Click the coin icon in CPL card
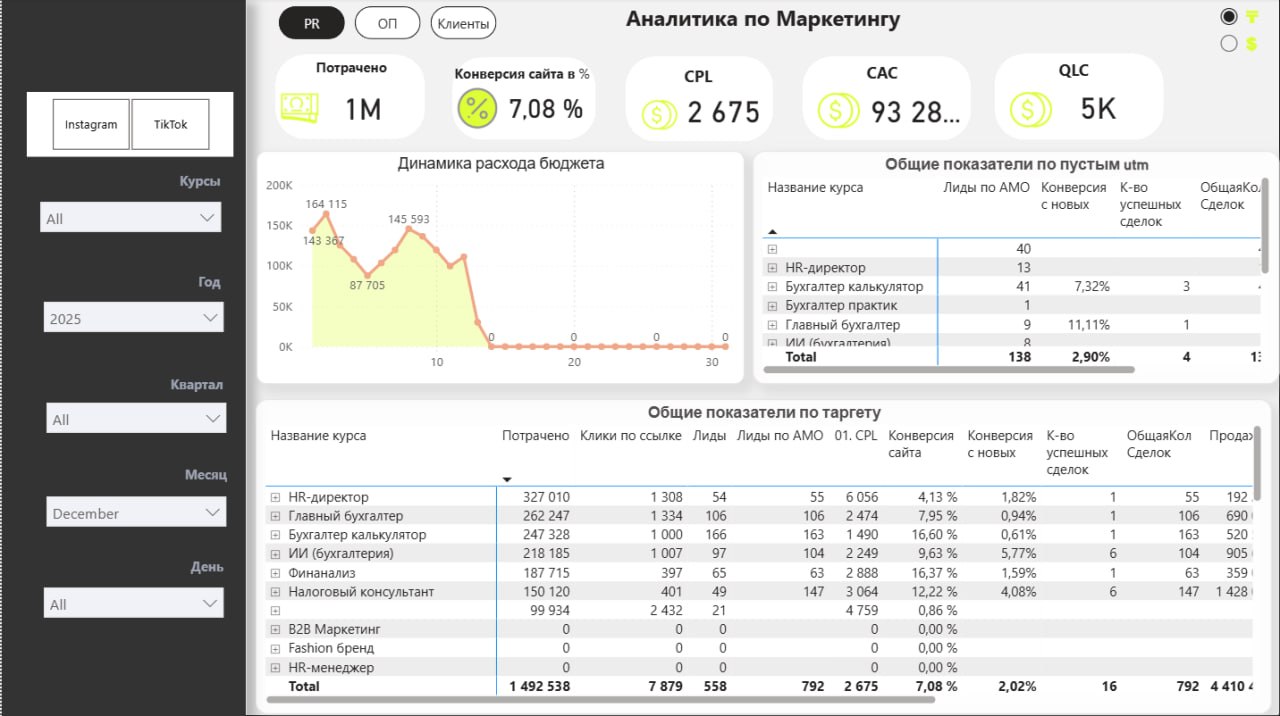 coord(658,115)
